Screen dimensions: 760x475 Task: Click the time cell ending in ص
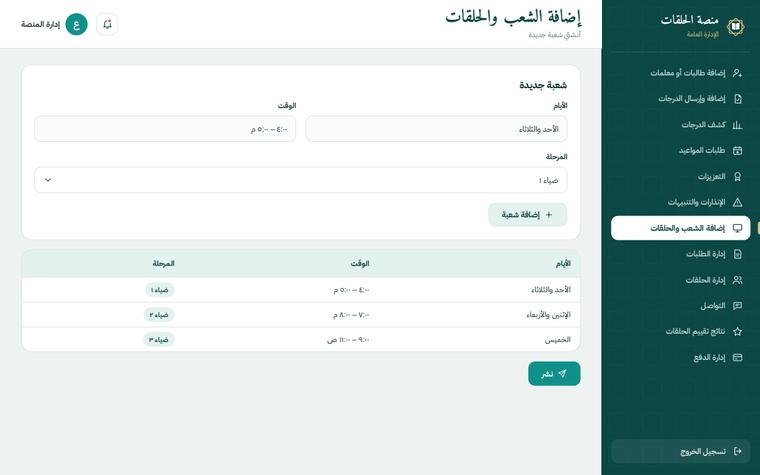coord(348,340)
